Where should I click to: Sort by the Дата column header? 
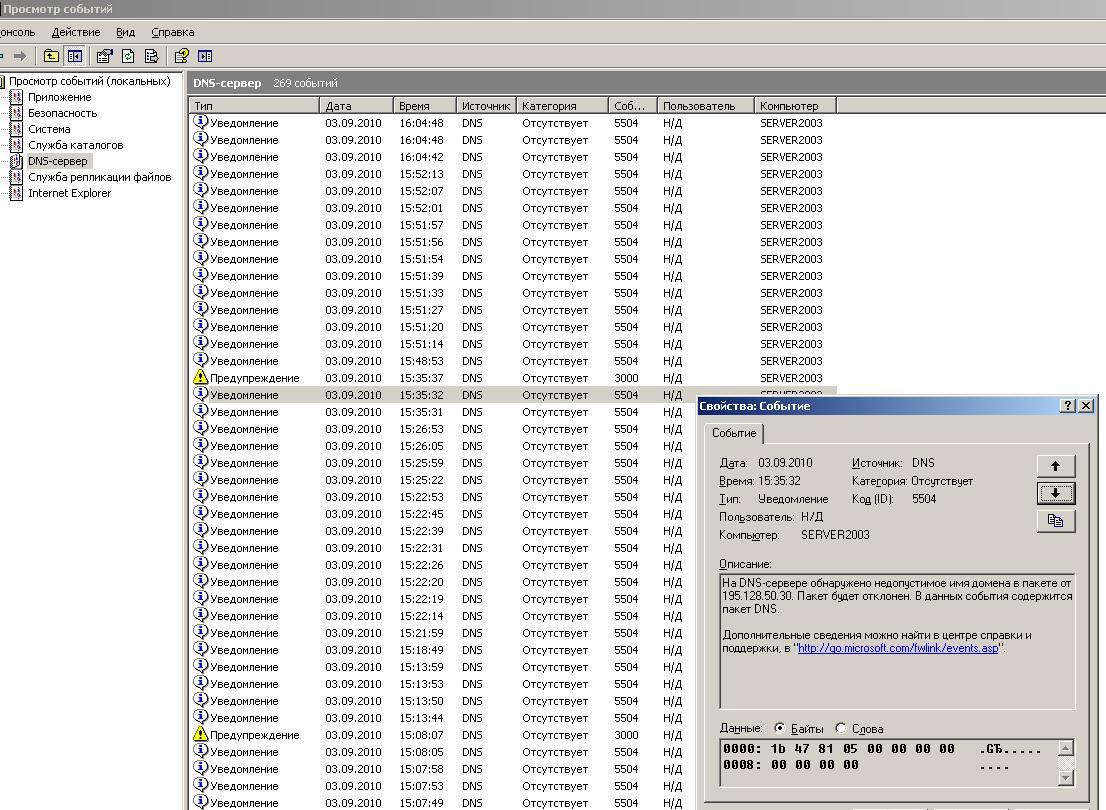(356, 106)
